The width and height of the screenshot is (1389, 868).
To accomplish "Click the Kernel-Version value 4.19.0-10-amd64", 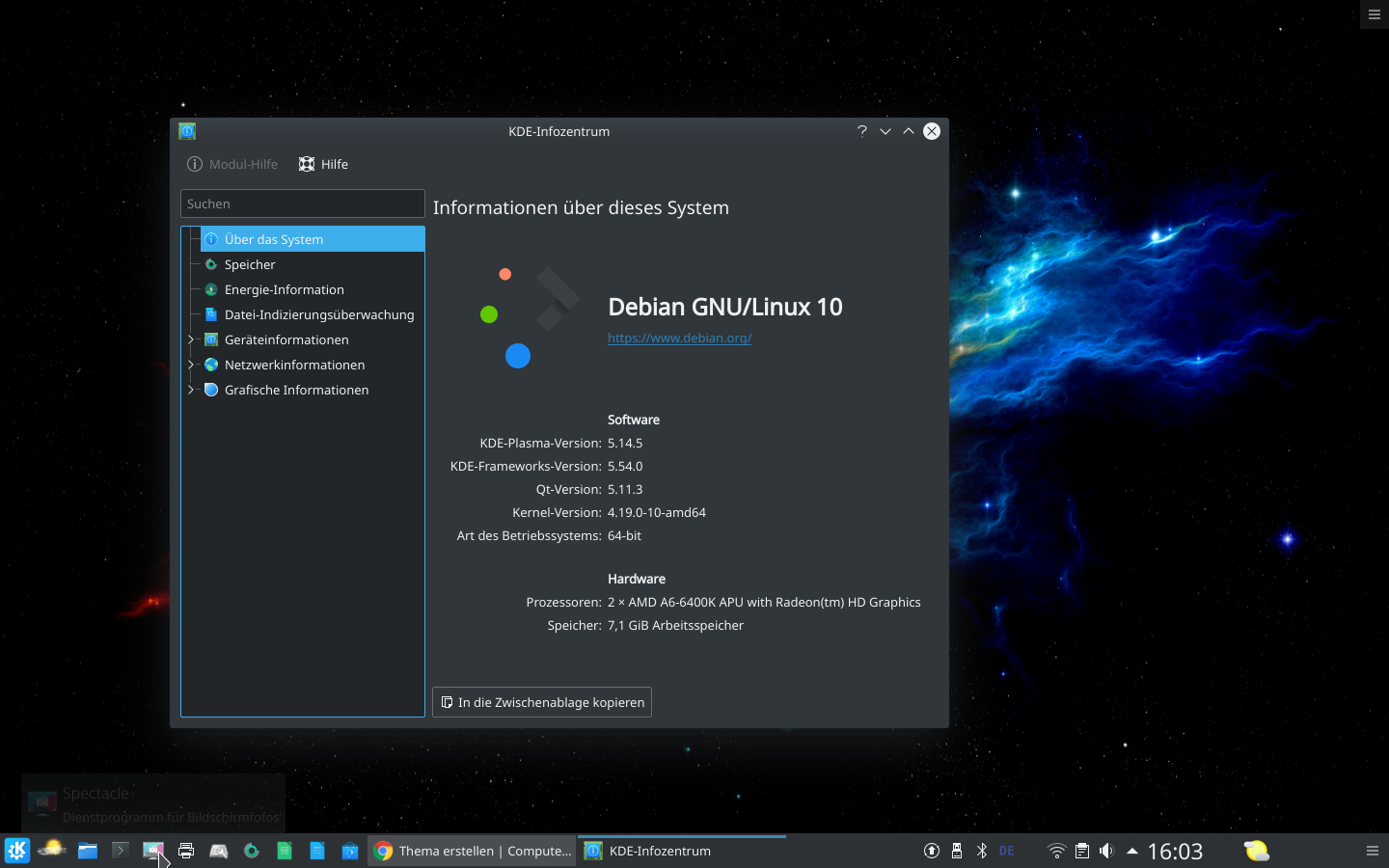I will (657, 512).
